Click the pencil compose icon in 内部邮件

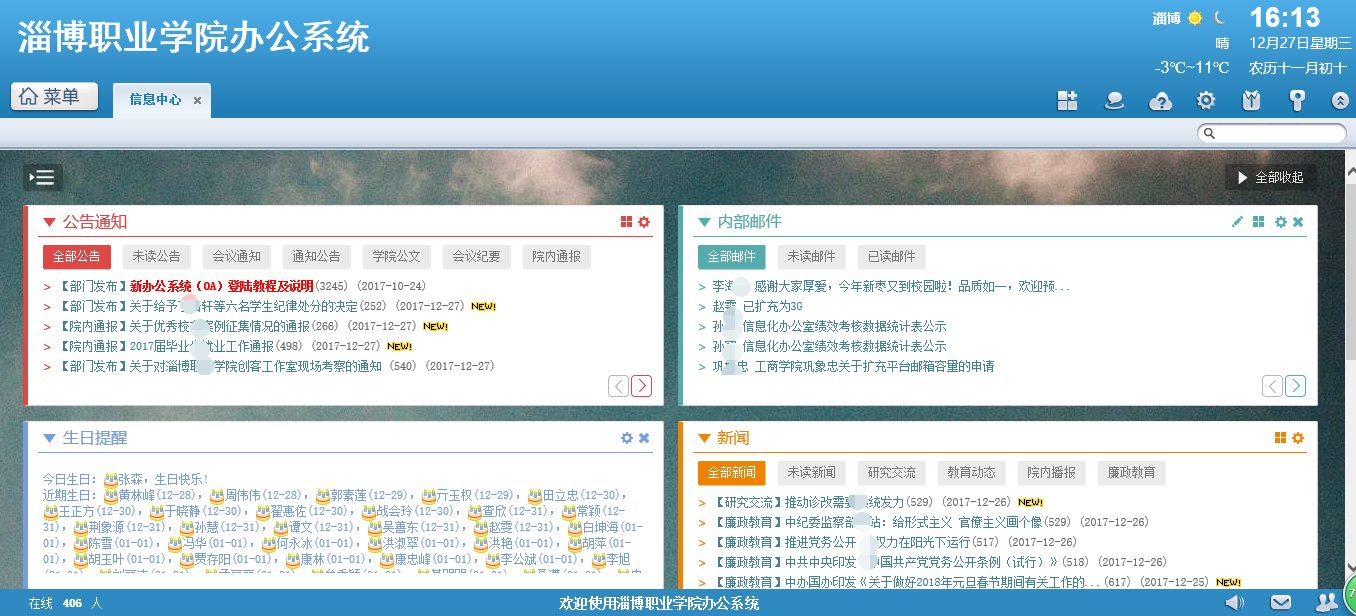coord(1238,222)
